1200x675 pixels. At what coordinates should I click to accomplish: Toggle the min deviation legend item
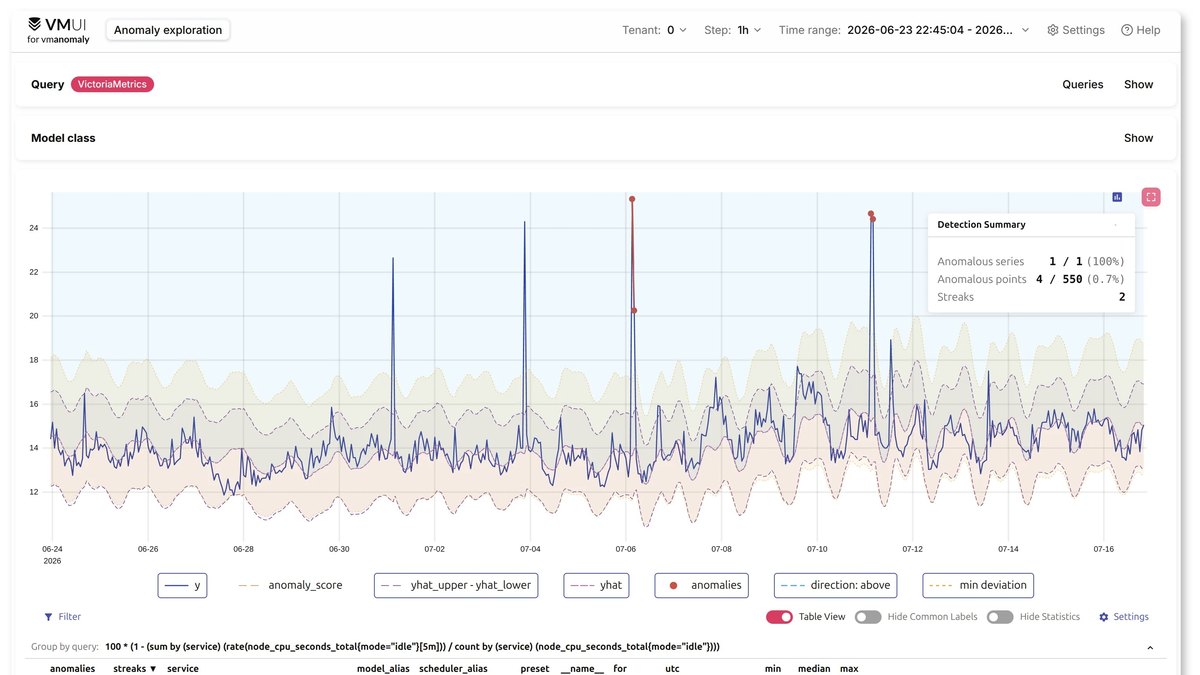pyautogui.click(x=978, y=585)
